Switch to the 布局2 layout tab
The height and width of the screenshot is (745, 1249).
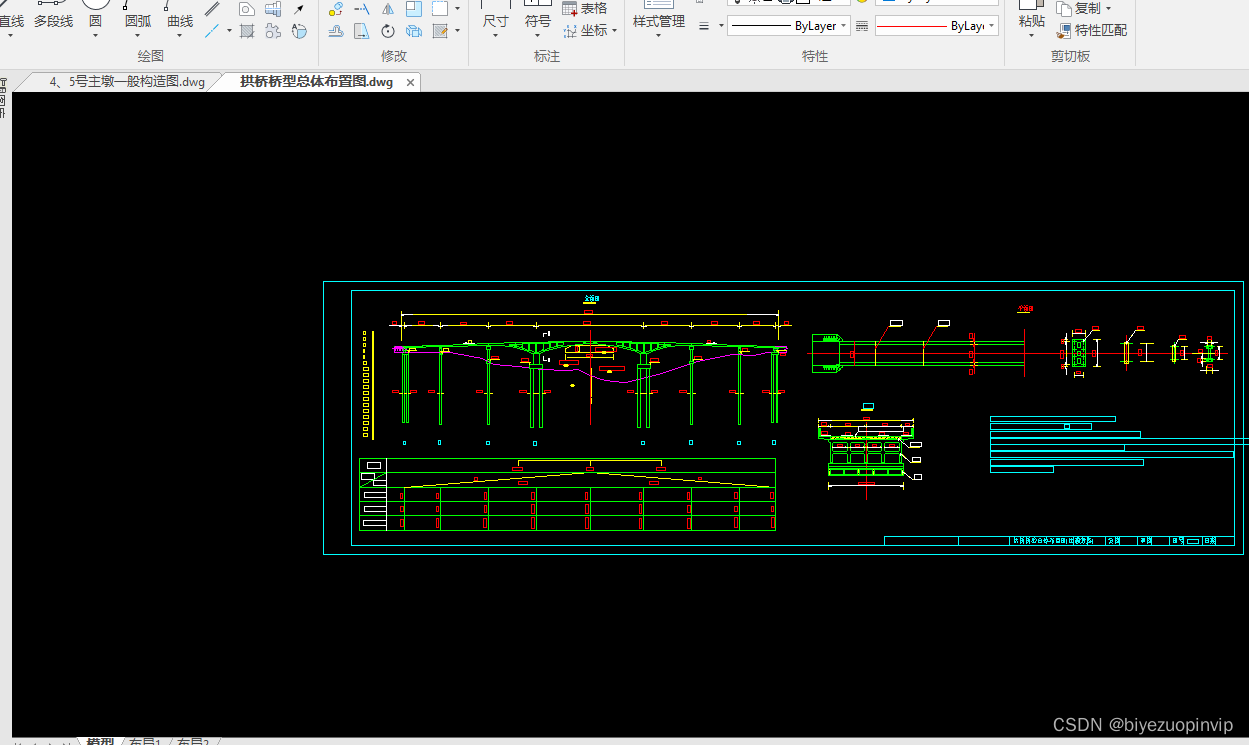193,741
